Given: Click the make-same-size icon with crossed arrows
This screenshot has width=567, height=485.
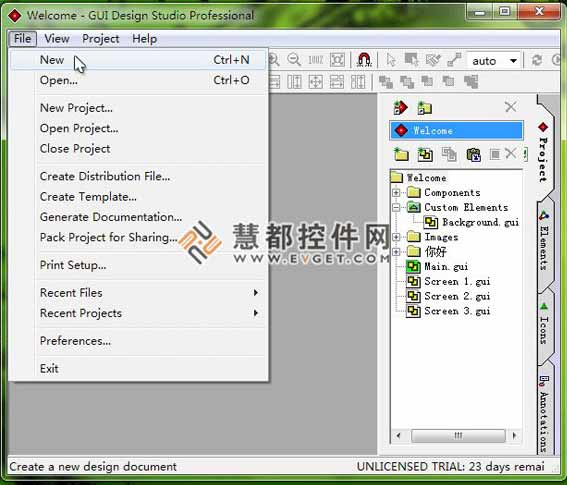Looking at the screenshot, I should coord(315,82).
